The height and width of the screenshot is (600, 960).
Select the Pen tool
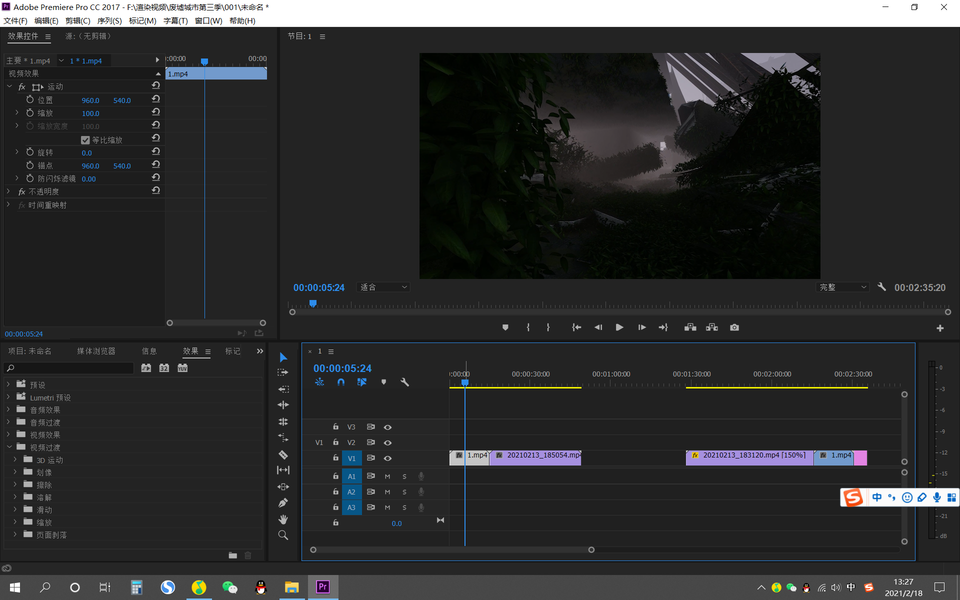click(x=283, y=503)
